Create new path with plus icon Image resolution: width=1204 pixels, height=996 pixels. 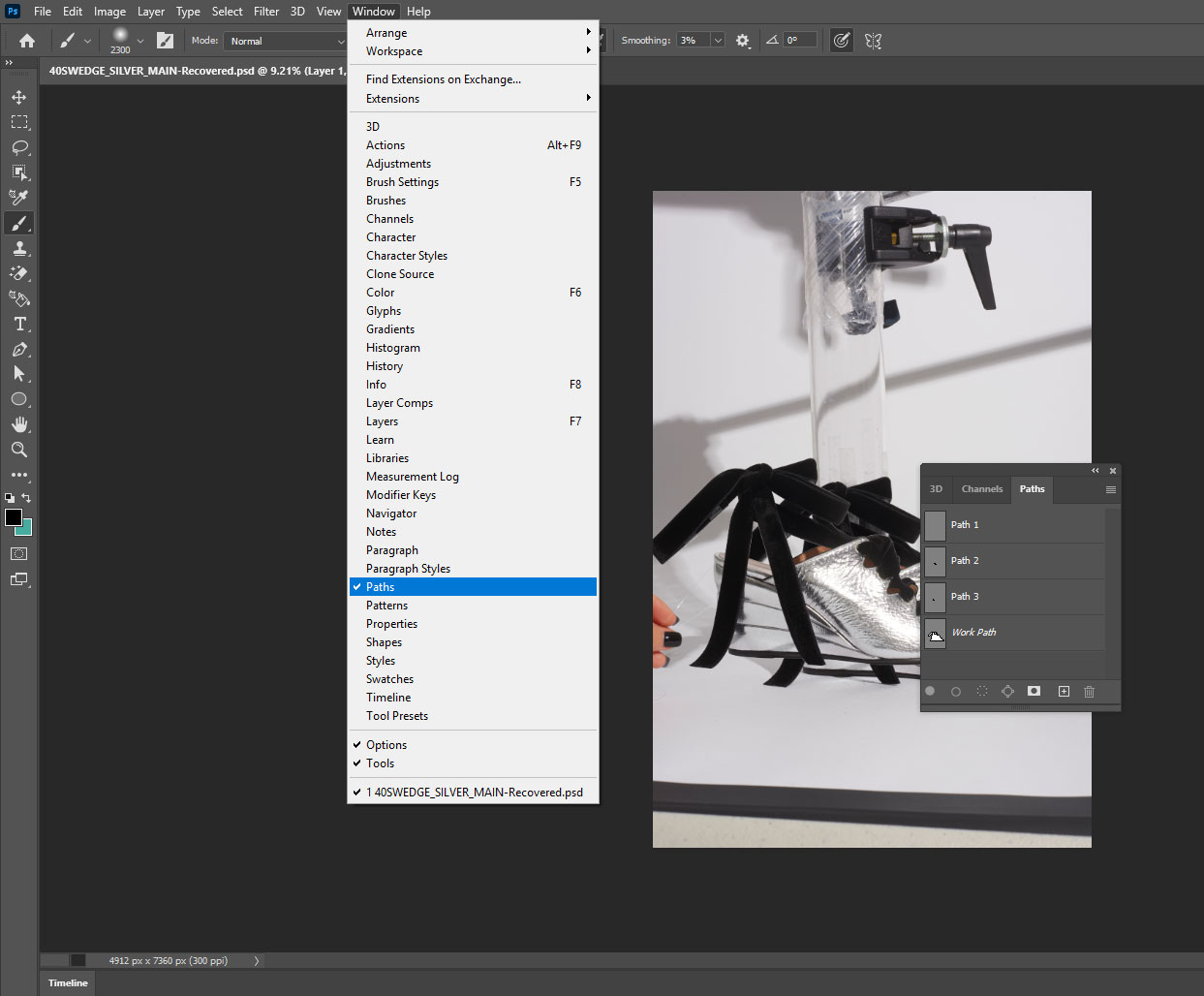click(x=1064, y=691)
